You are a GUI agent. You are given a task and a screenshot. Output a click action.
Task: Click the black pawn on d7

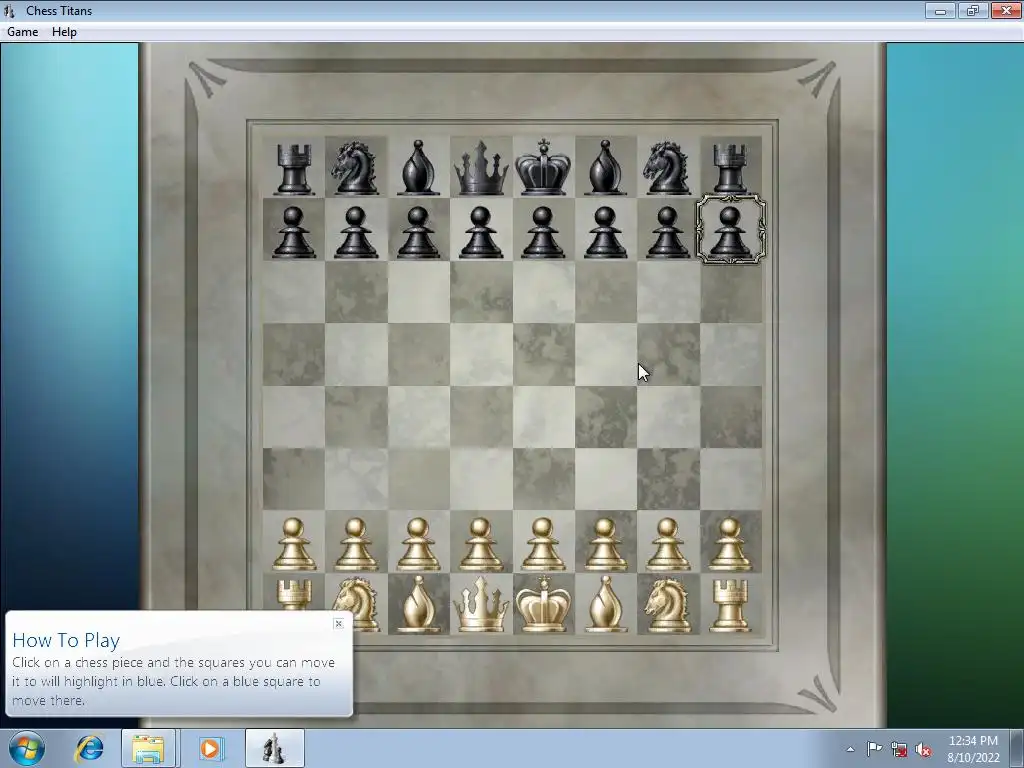coord(481,232)
